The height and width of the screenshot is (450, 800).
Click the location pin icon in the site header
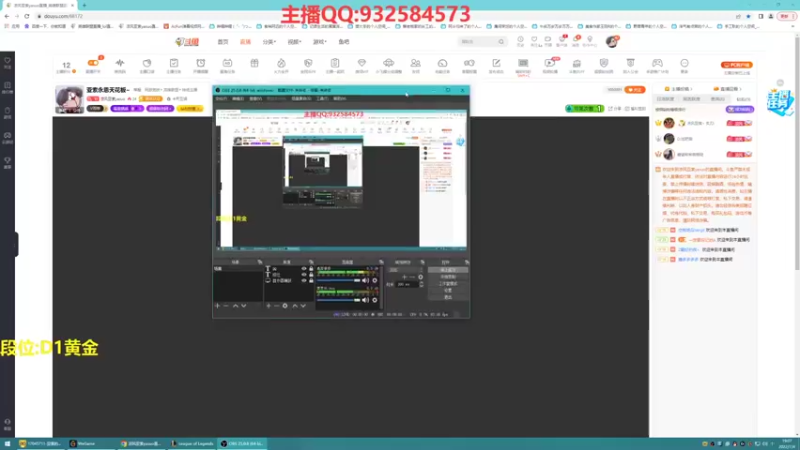[x=590, y=39]
